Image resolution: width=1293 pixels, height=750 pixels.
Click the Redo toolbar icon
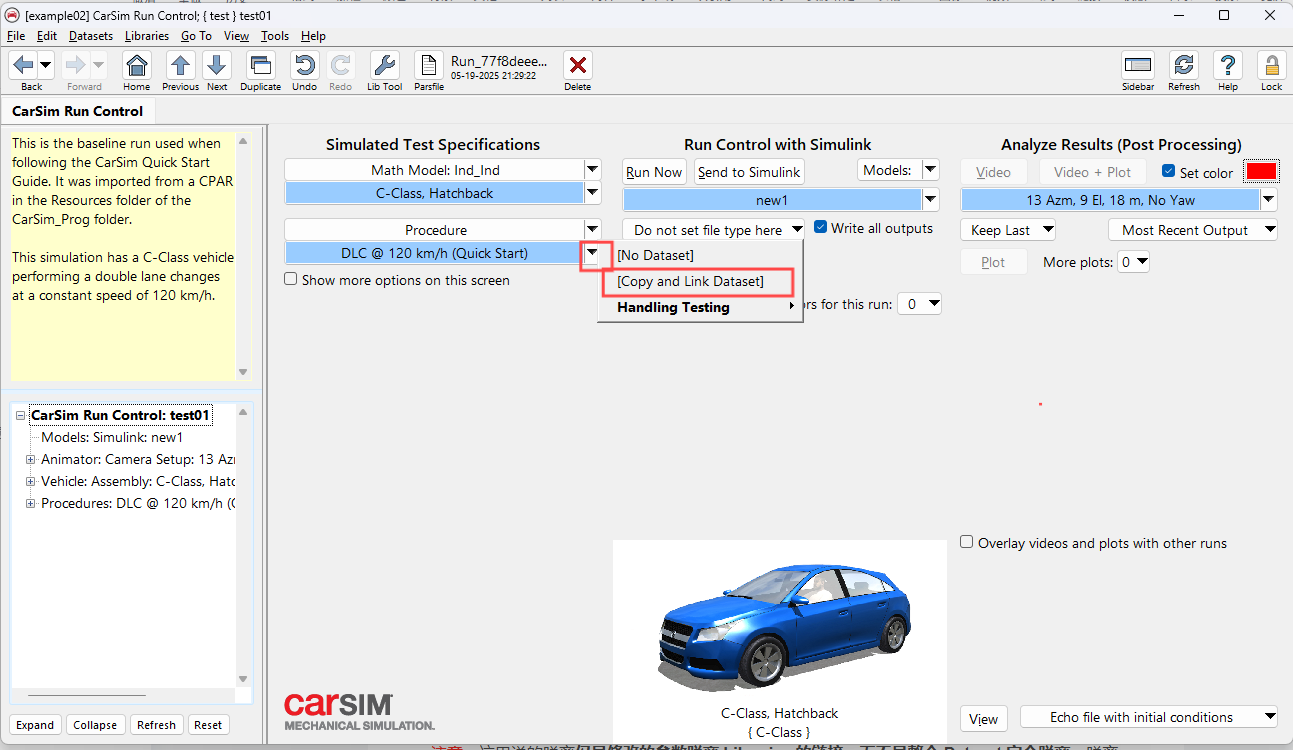click(x=341, y=66)
